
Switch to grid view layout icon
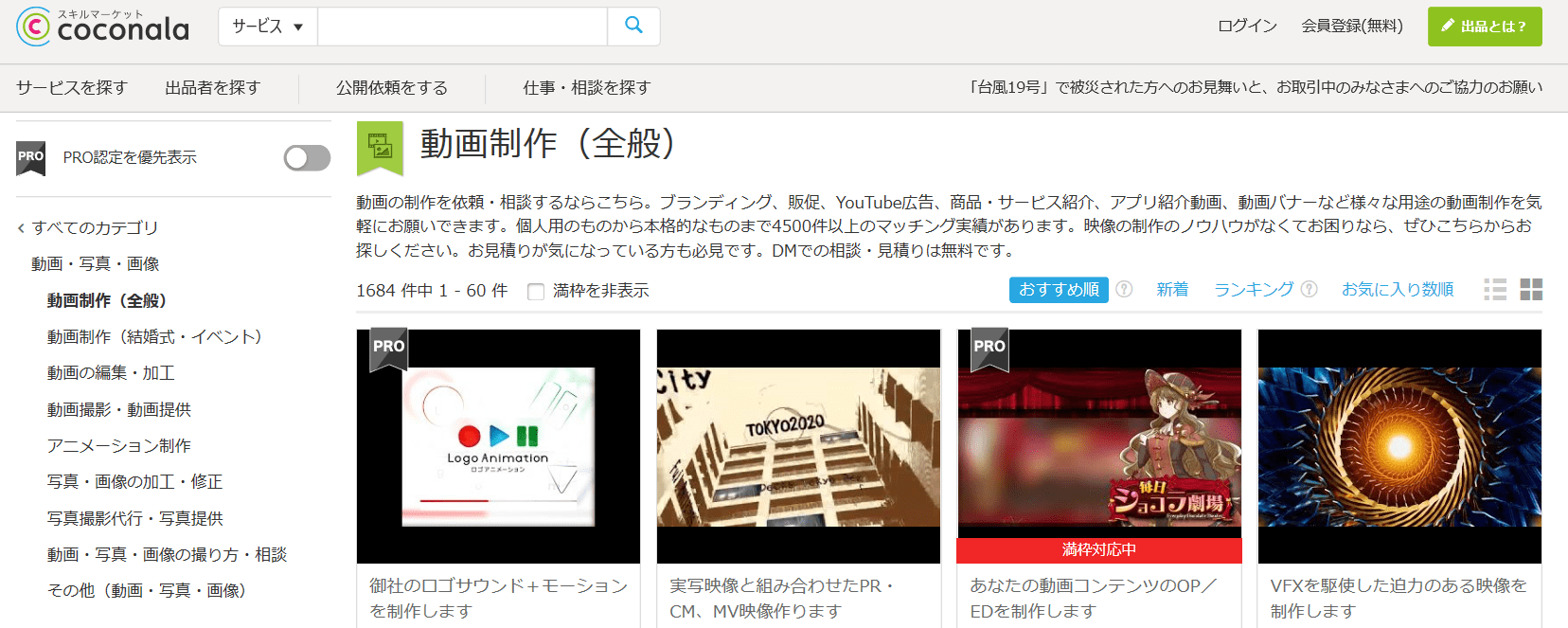tap(1531, 290)
